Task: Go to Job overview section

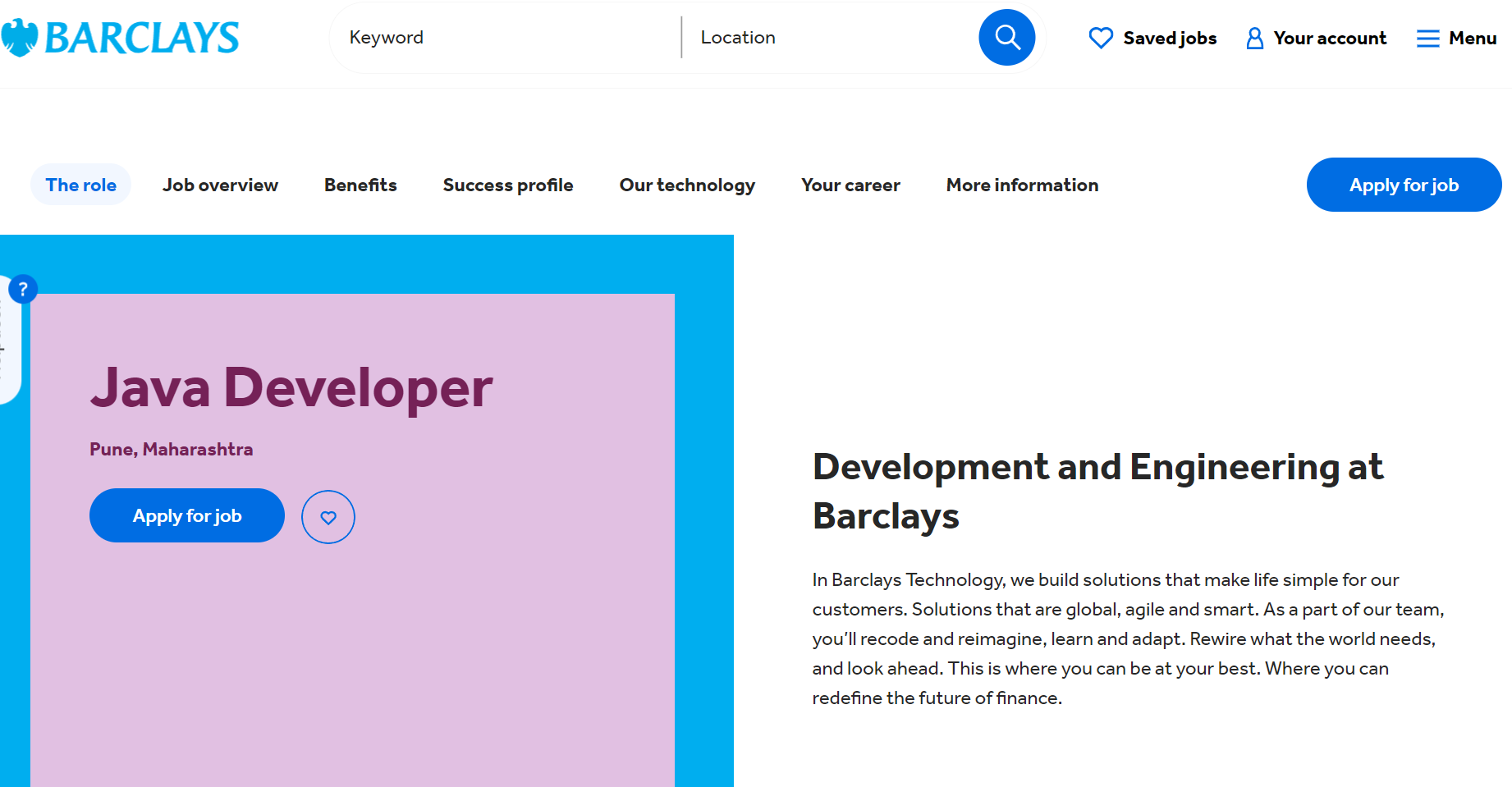Action: [220, 185]
